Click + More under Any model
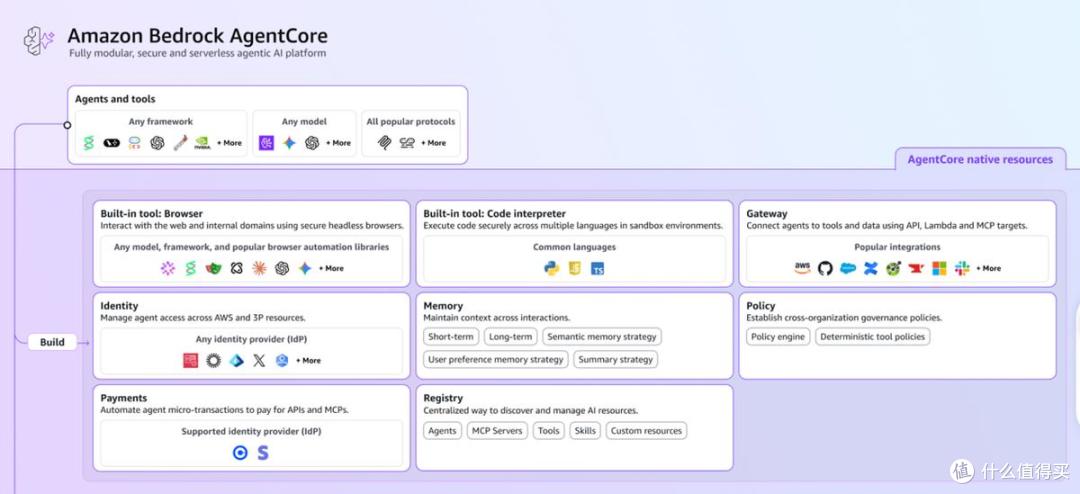This screenshot has height=494, width=1080. (338, 143)
